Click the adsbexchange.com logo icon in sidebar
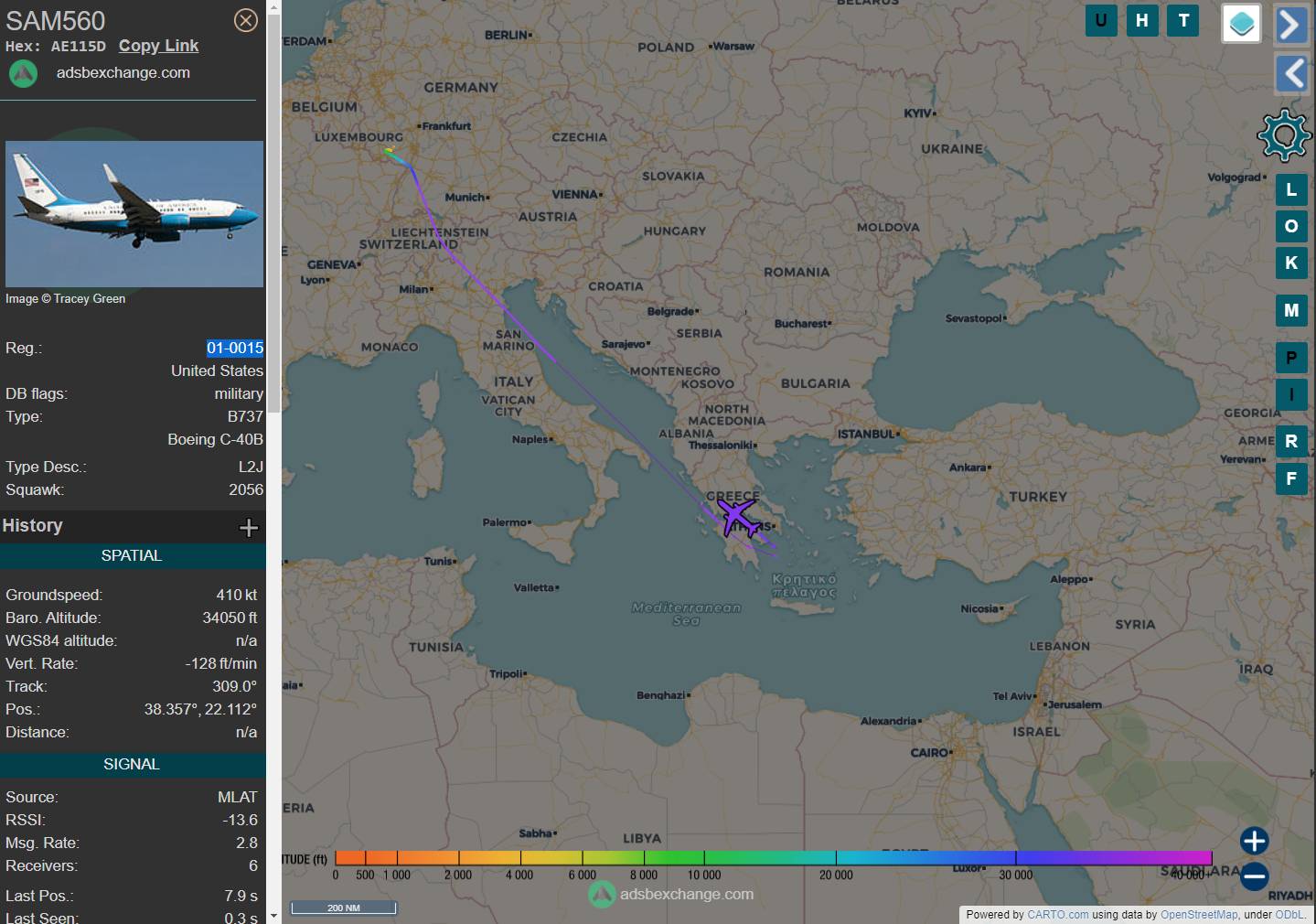Screen dimensions: 1316x924 coord(23,73)
